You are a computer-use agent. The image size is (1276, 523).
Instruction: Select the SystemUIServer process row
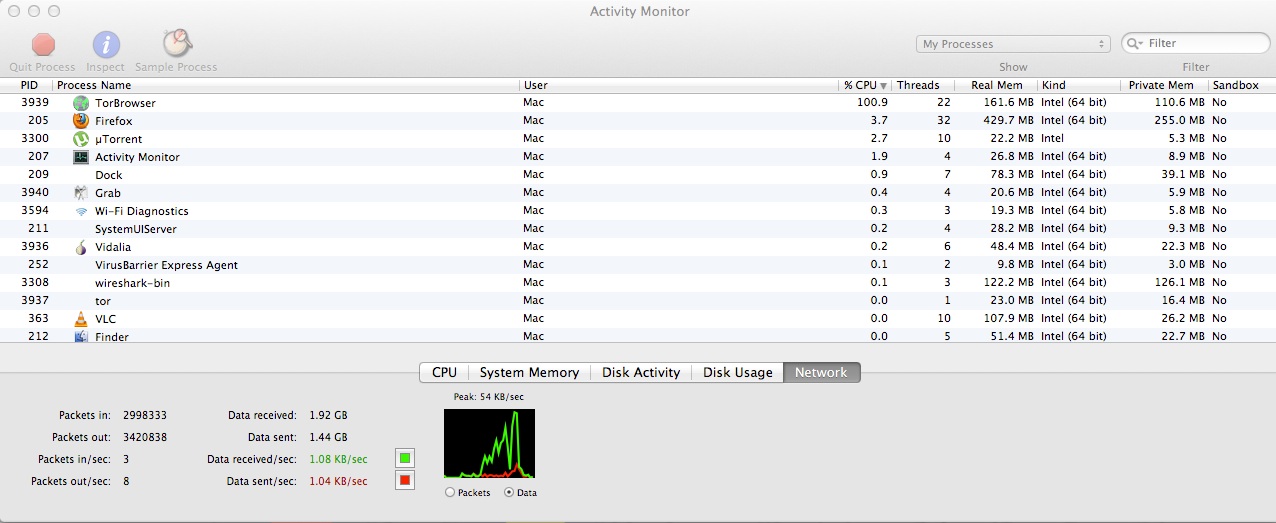coord(638,229)
